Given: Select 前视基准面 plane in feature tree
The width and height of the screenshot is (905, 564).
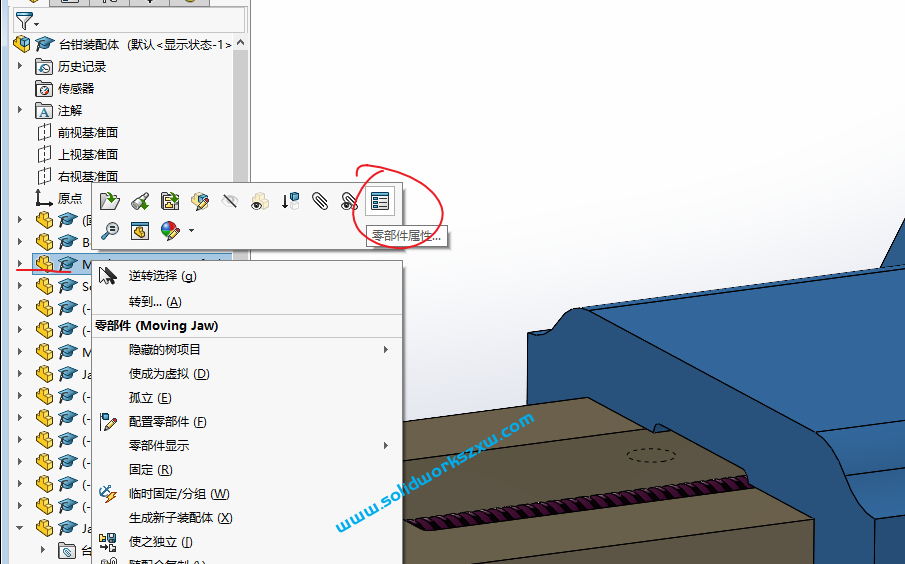Looking at the screenshot, I should coord(88,132).
